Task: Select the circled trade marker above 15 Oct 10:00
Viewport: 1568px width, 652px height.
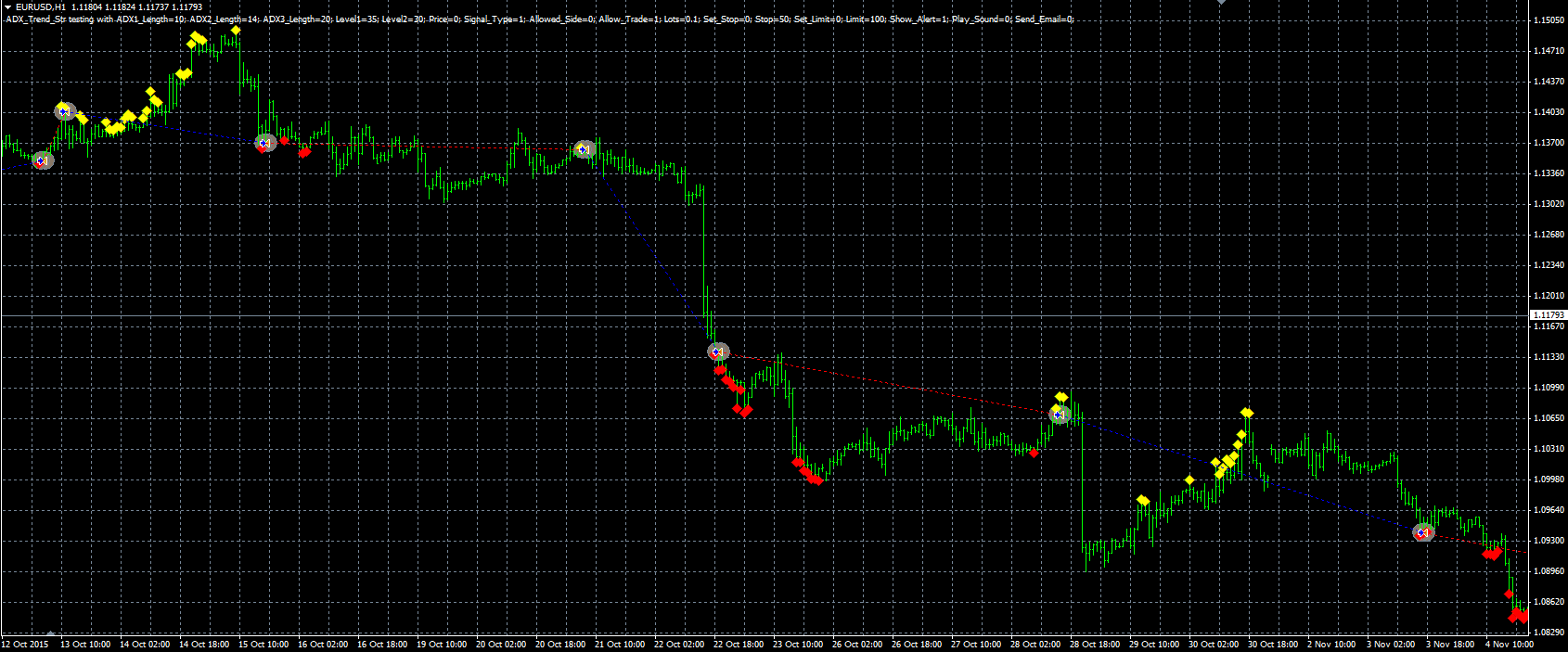Action: (265, 143)
